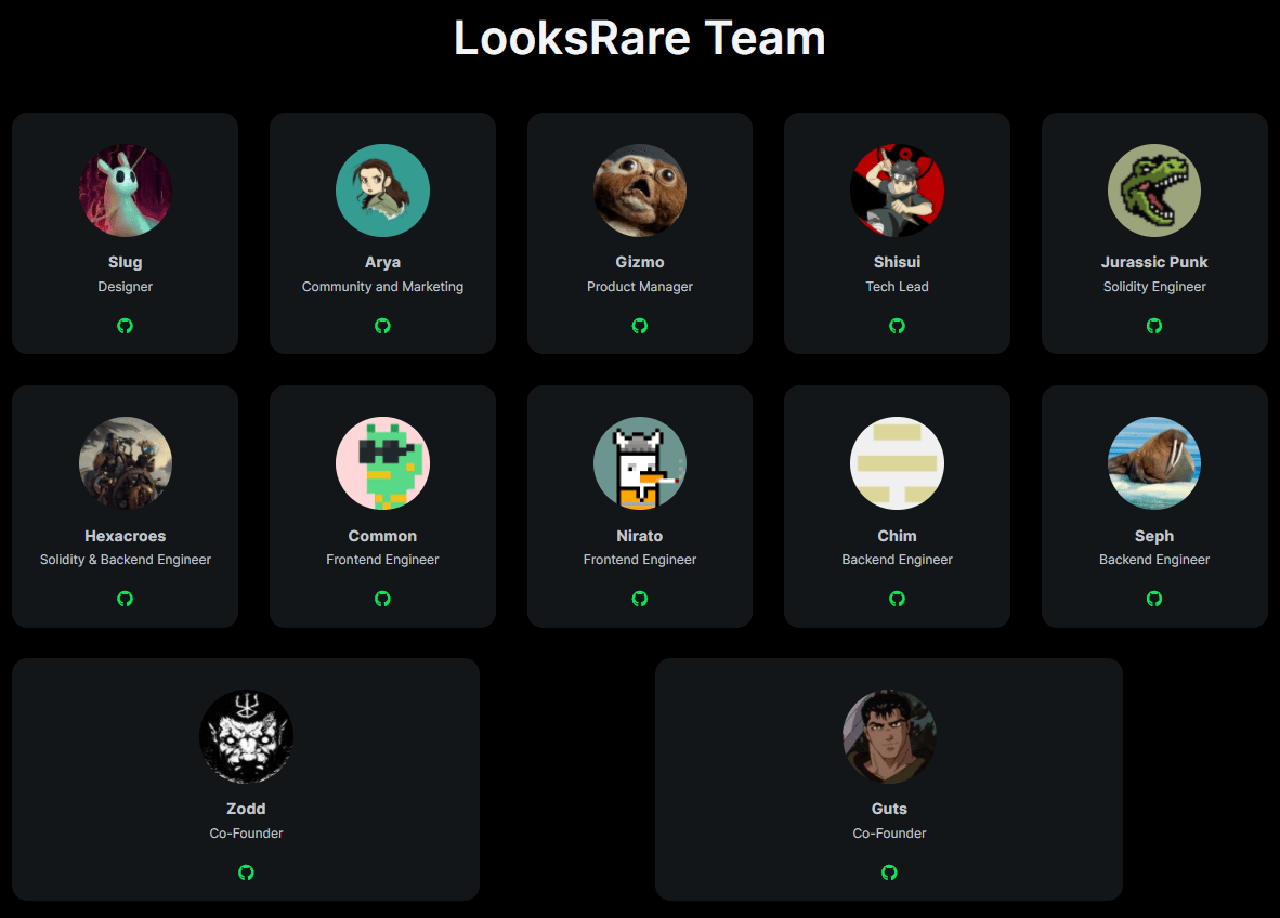Click 'Frontend Engineer' under Common
Screen dimensions: 1280x918
click(x=383, y=559)
